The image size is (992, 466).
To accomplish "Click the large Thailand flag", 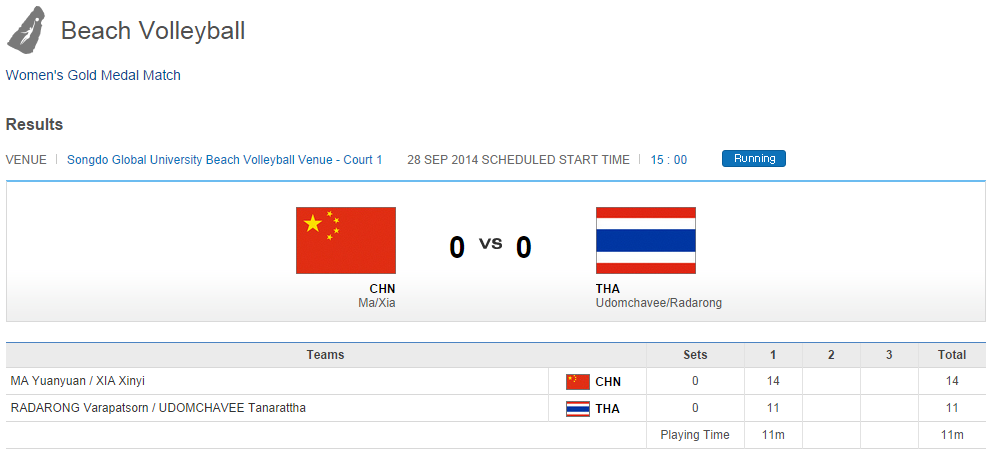I will pyautogui.click(x=646, y=240).
